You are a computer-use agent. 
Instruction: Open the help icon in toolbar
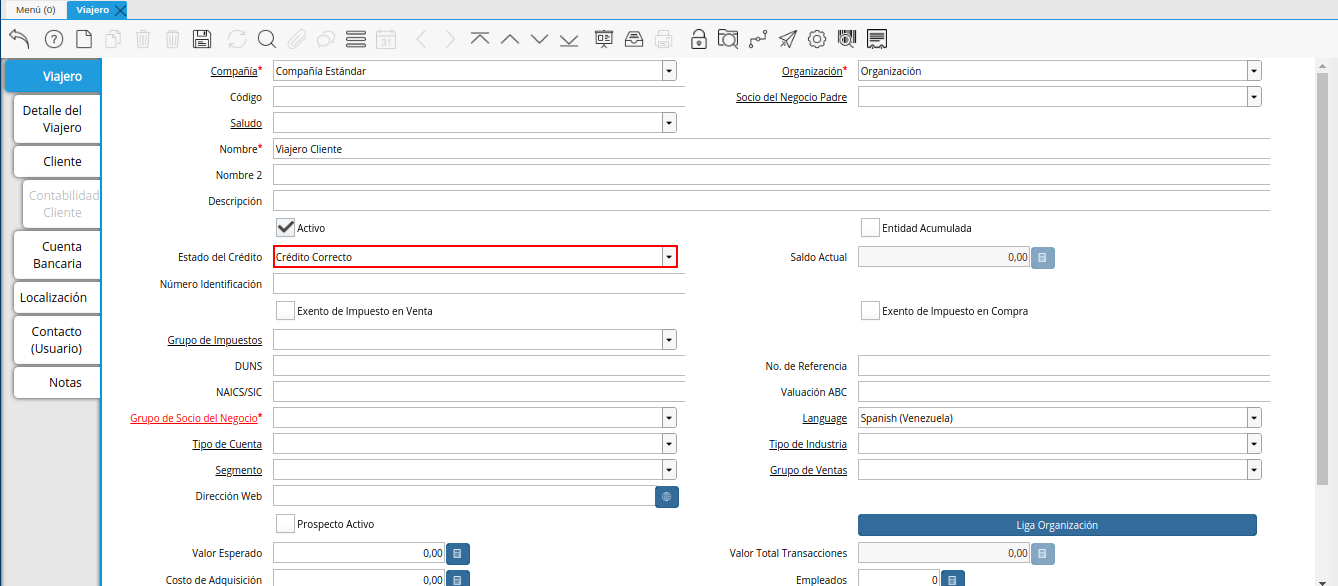54,39
